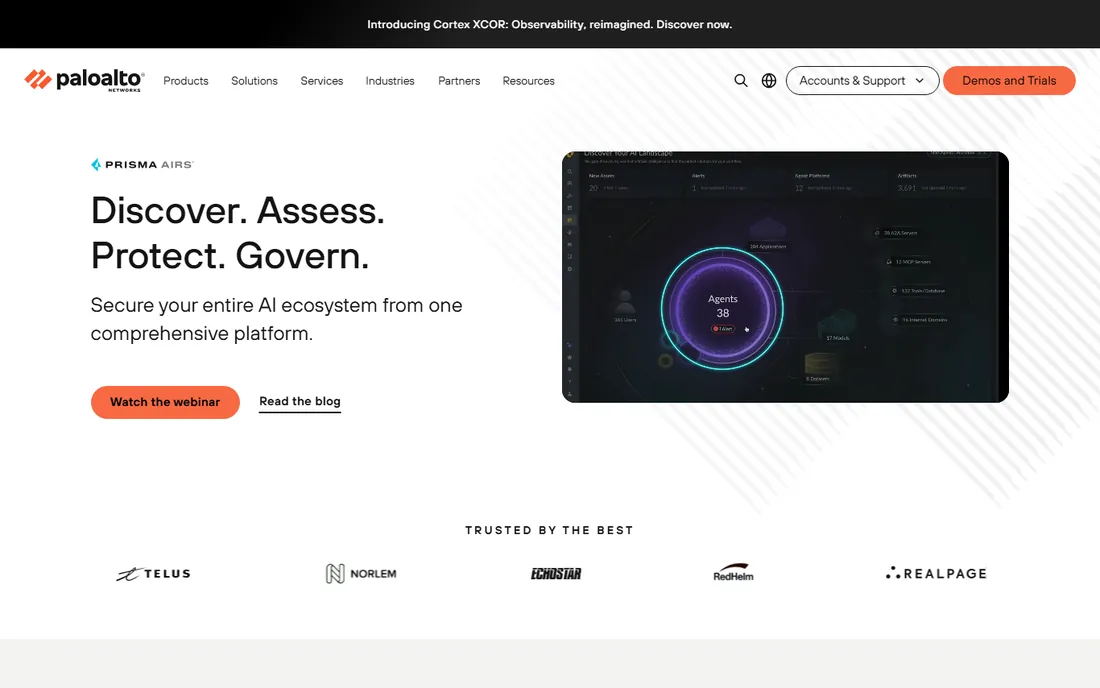Open the Partners menu
This screenshot has height=688, width=1100.
point(460,81)
